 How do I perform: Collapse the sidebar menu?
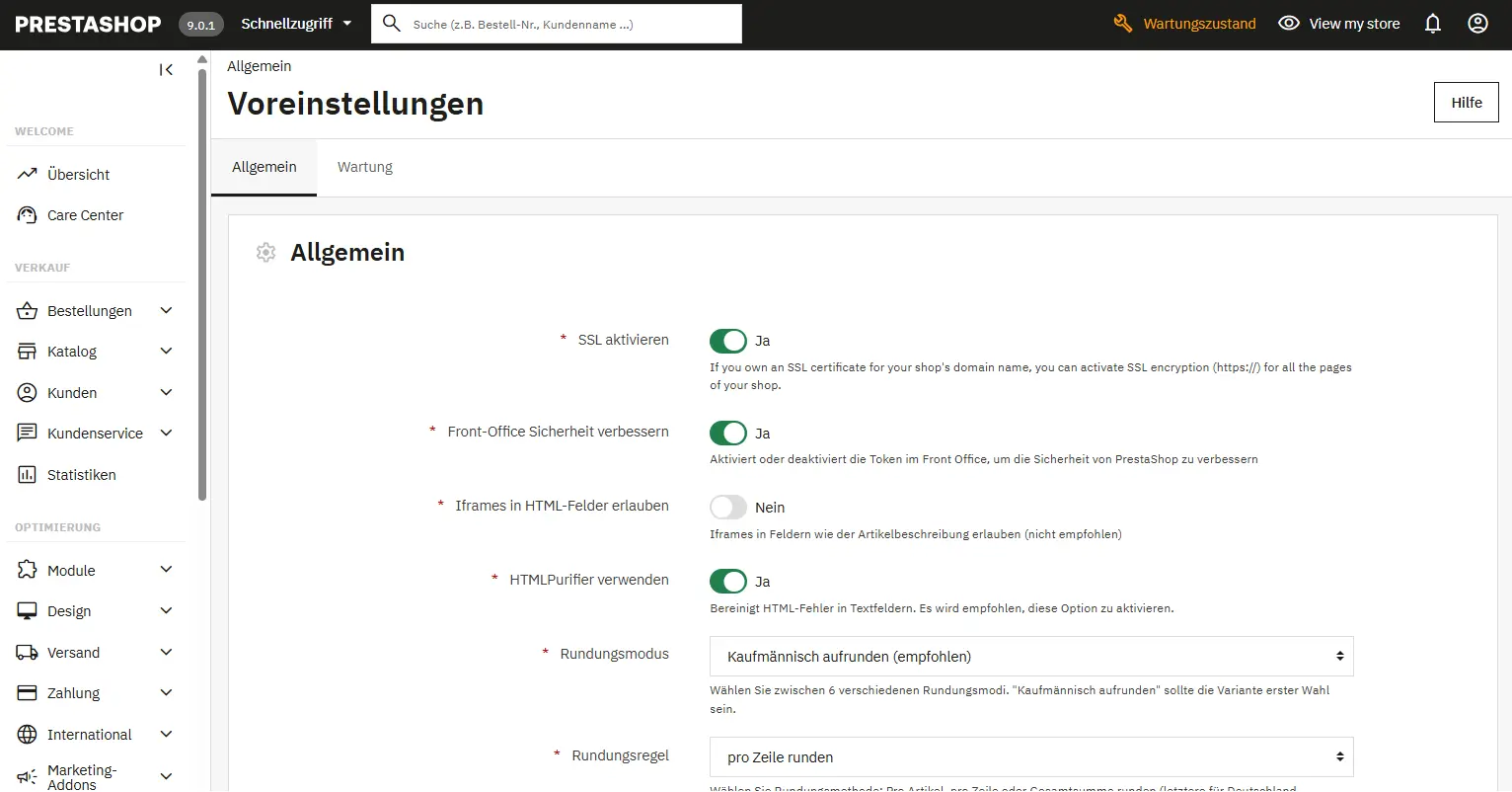[x=166, y=69]
